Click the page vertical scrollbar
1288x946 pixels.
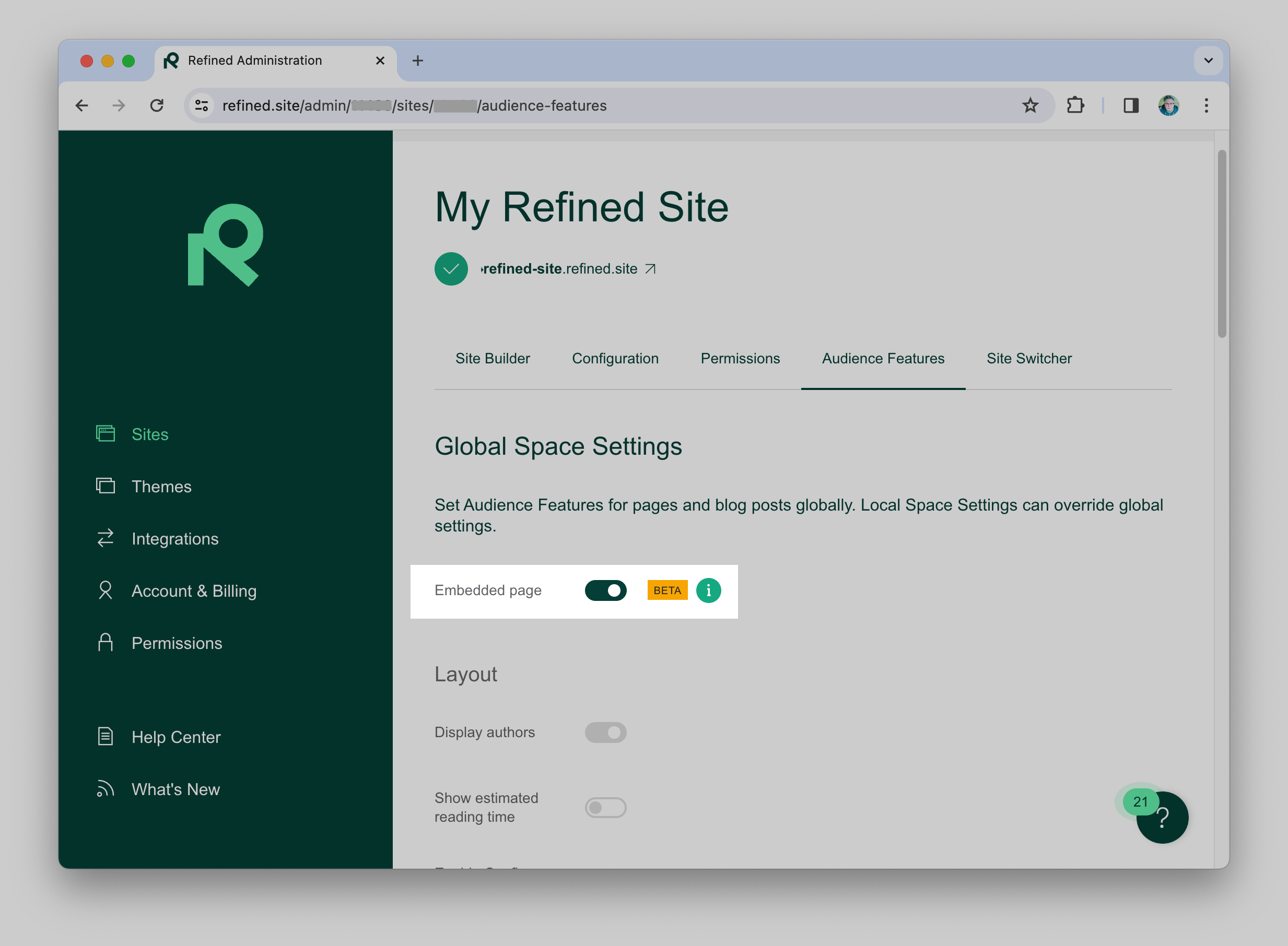1222,244
